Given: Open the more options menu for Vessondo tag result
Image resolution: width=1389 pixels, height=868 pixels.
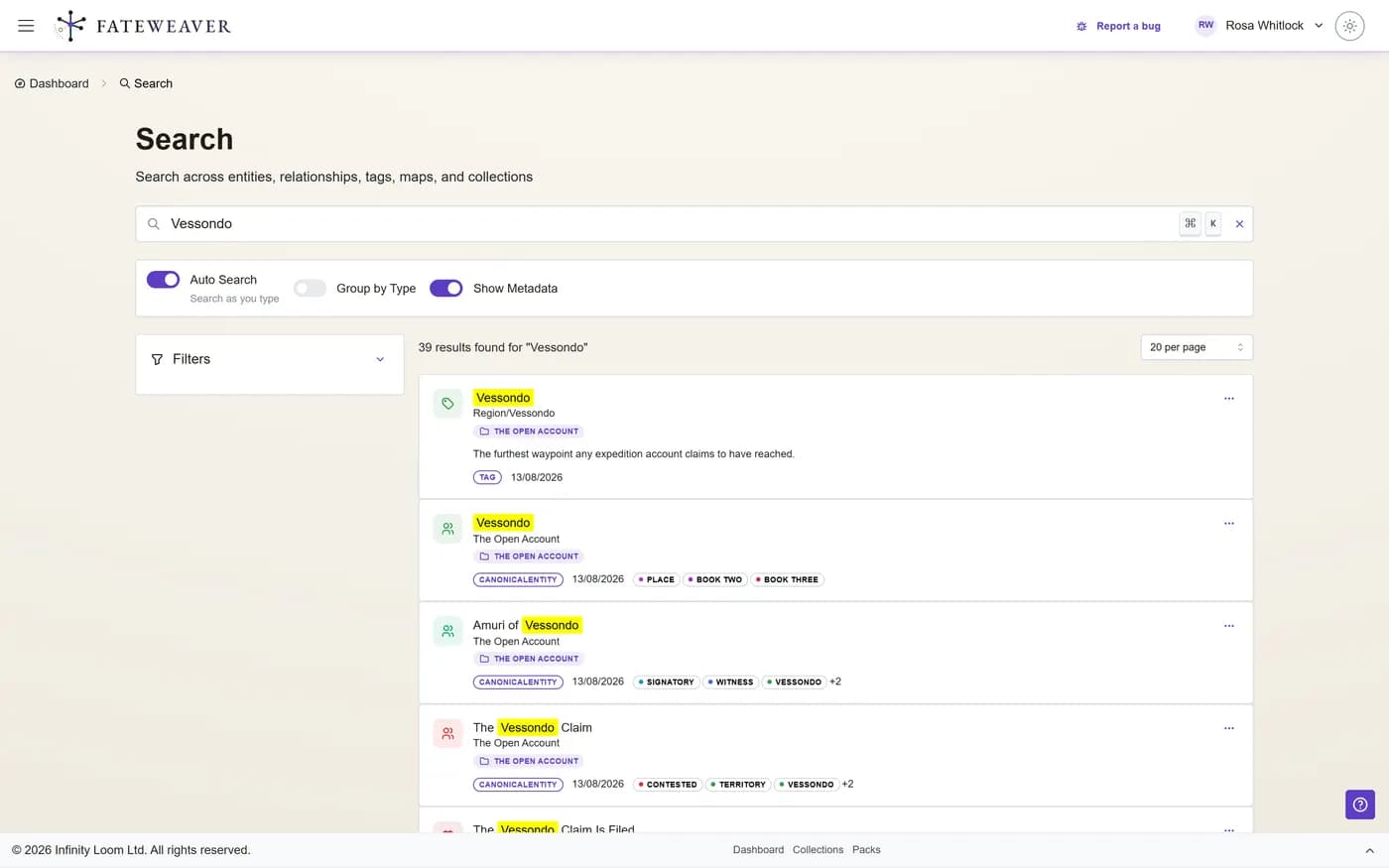Looking at the screenshot, I should (x=1228, y=399).
